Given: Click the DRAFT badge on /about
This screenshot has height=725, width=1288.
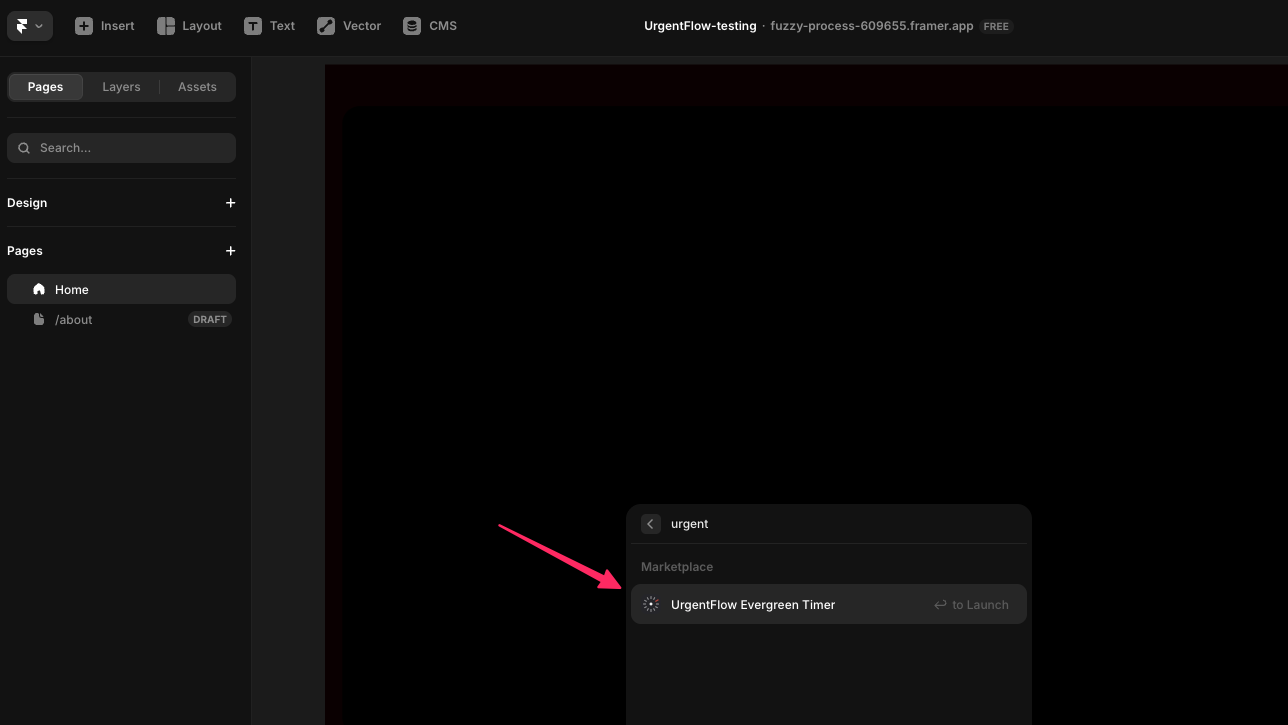Looking at the screenshot, I should (x=210, y=319).
